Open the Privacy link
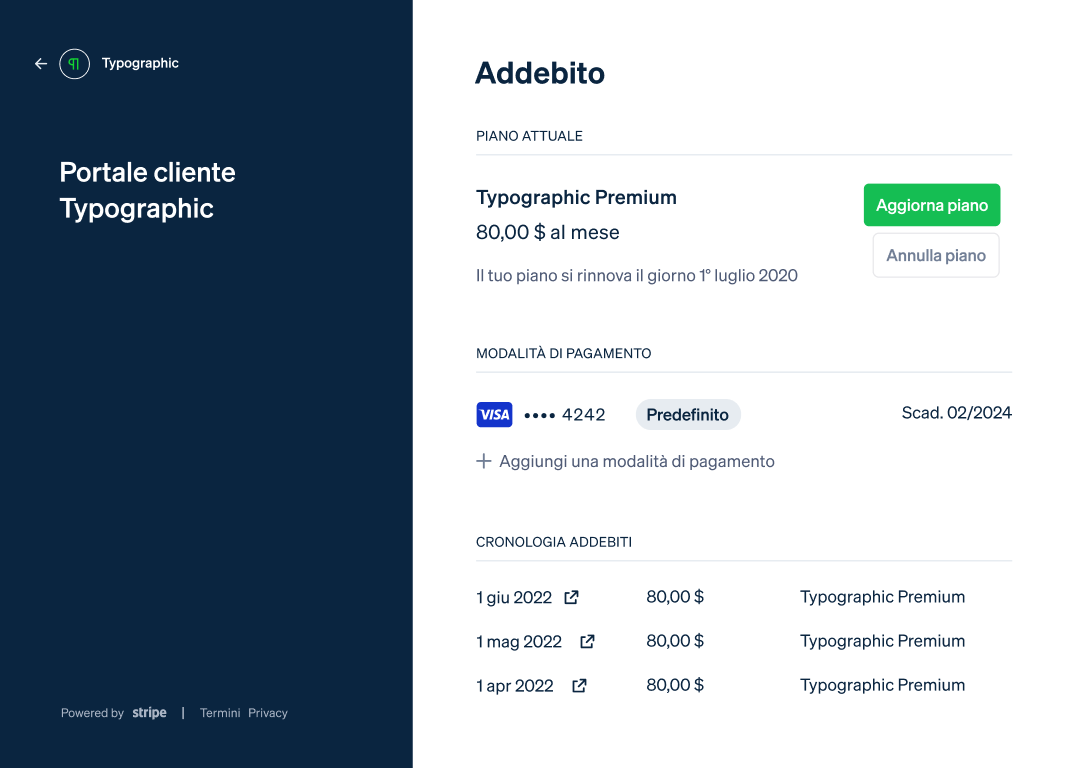Viewport: 1080px width, 768px height. point(268,713)
